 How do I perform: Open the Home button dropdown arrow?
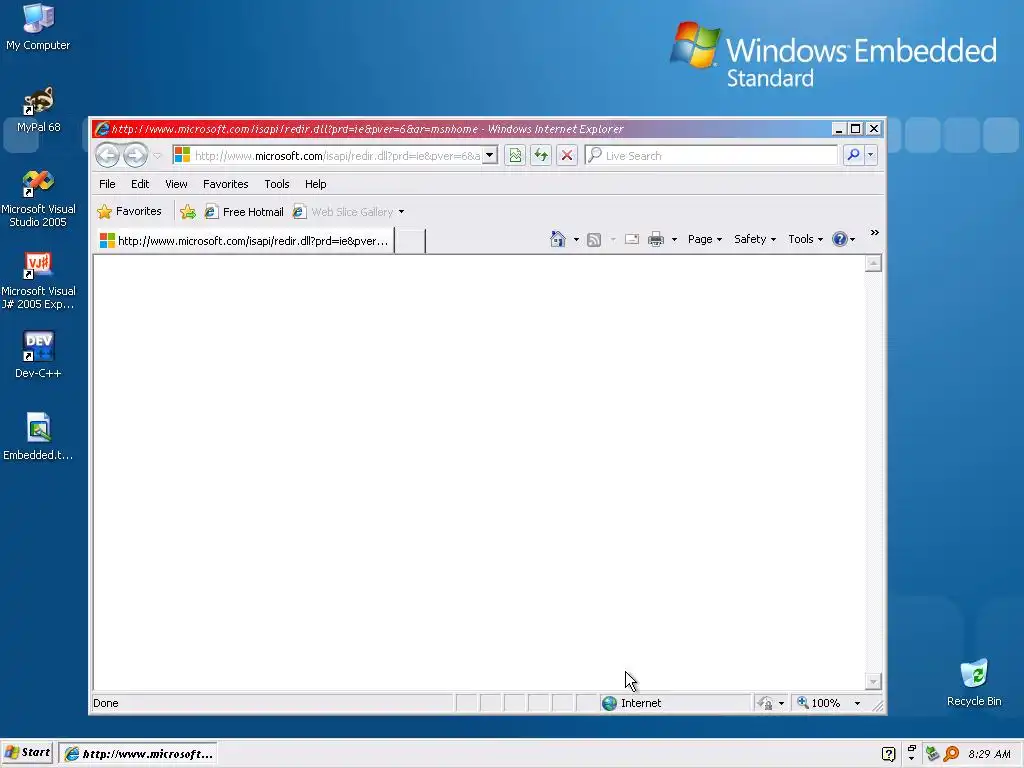pyautogui.click(x=576, y=239)
